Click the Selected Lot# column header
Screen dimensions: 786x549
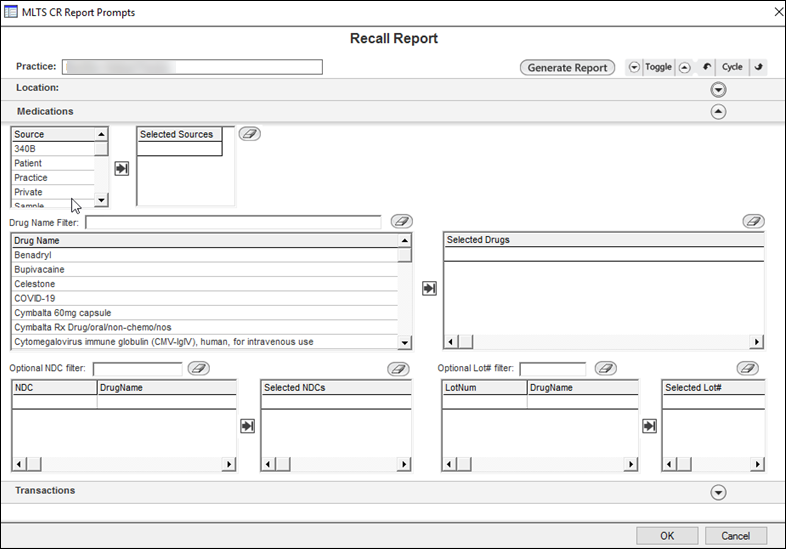(714, 388)
